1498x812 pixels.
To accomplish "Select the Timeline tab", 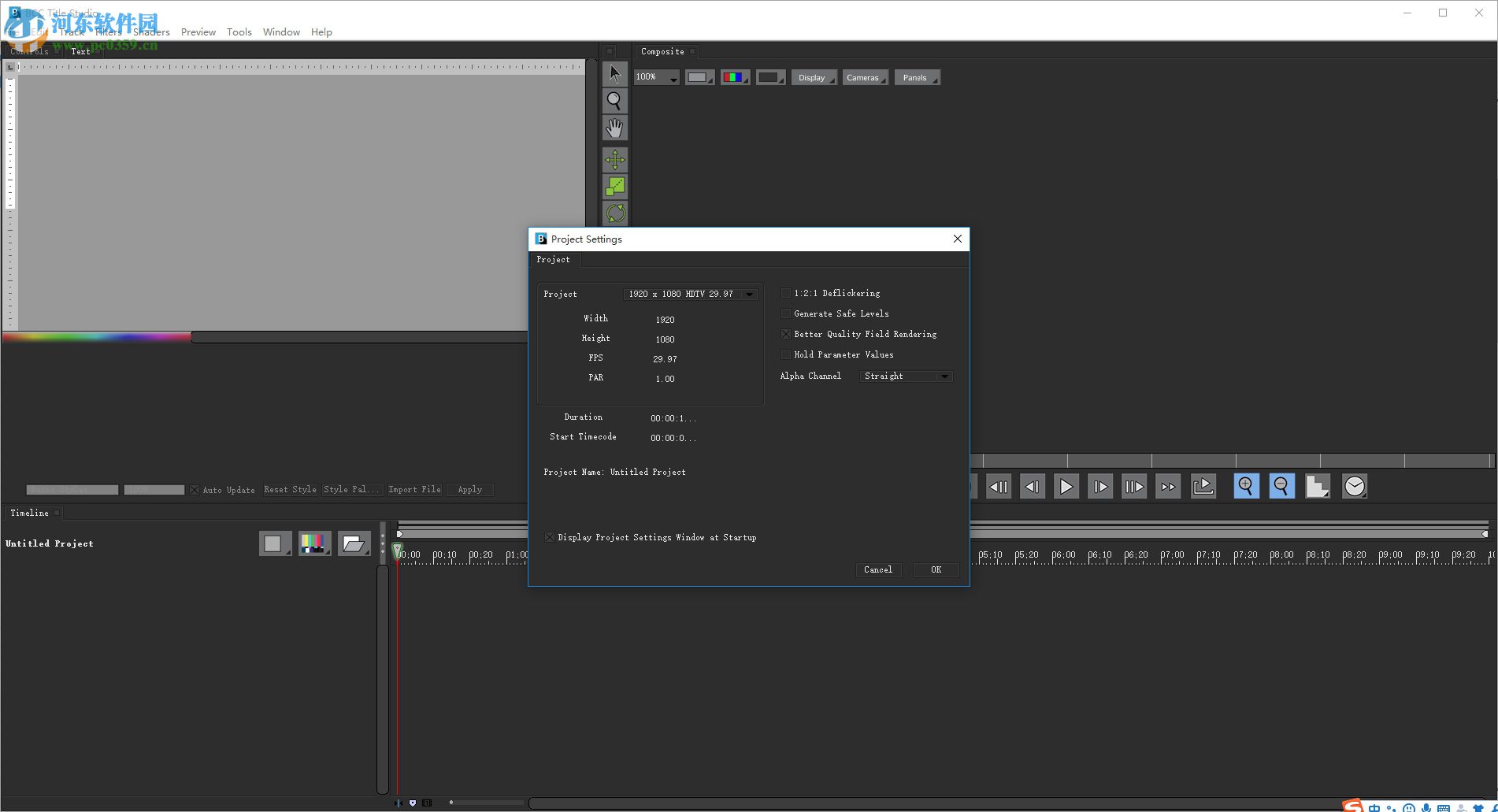I will click(x=29, y=513).
